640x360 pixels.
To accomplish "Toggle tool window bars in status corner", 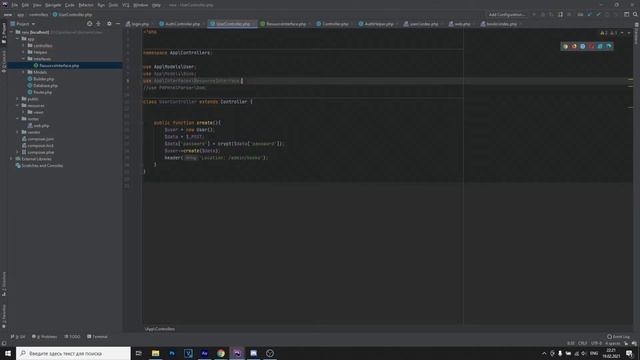I will click(x=4, y=343).
